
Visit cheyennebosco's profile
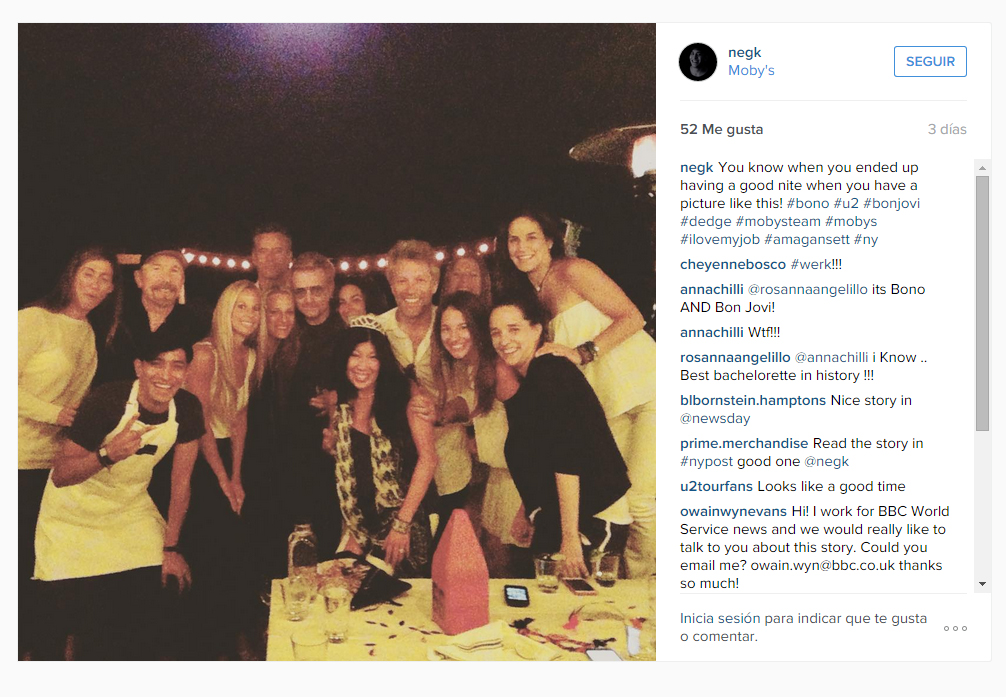coord(733,264)
